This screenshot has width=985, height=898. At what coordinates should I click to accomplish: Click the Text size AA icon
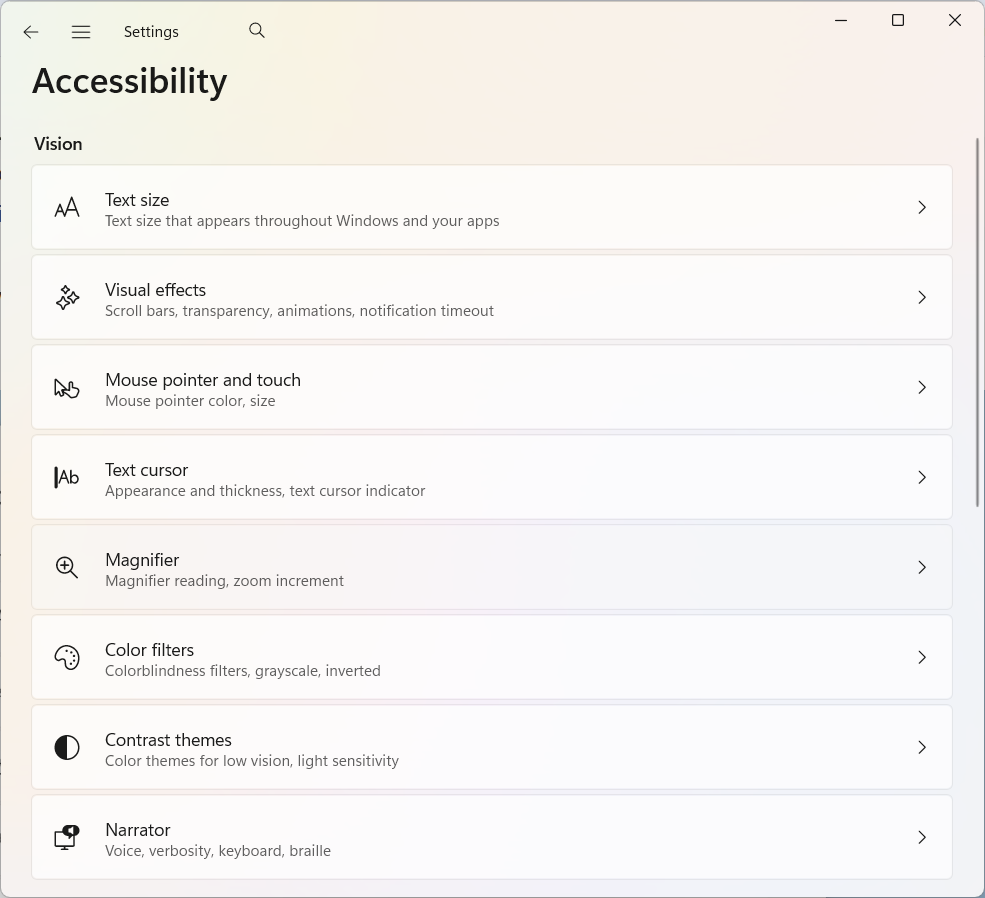[x=67, y=208]
